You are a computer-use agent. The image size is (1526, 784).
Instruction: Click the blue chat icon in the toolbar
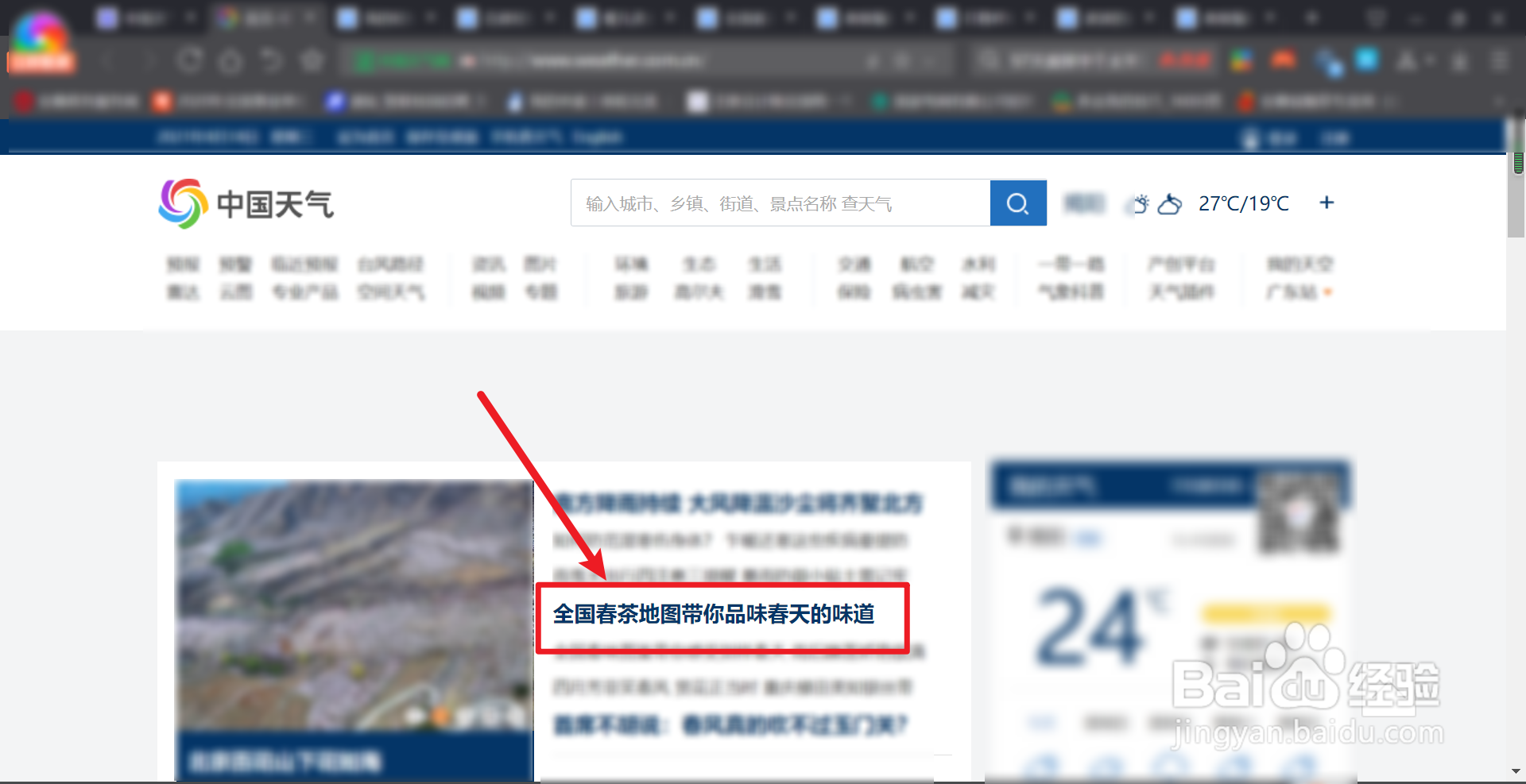(1366, 60)
